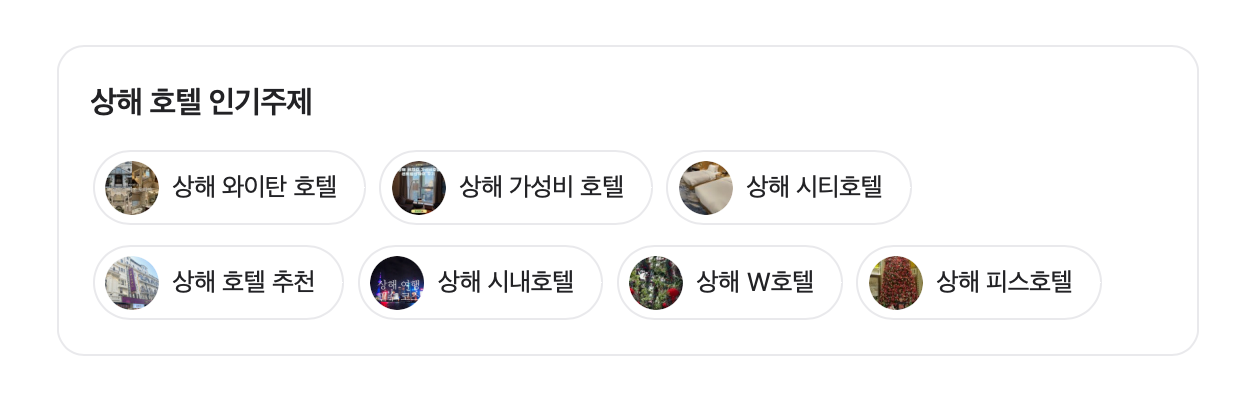Select the 상해 와이탄 호텔 topic chip

[x=230, y=188]
